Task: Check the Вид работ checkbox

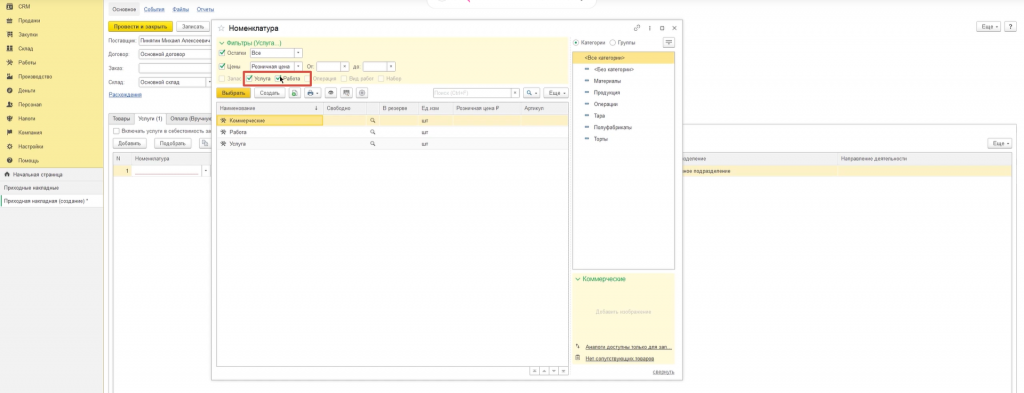Action: [345, 78]
